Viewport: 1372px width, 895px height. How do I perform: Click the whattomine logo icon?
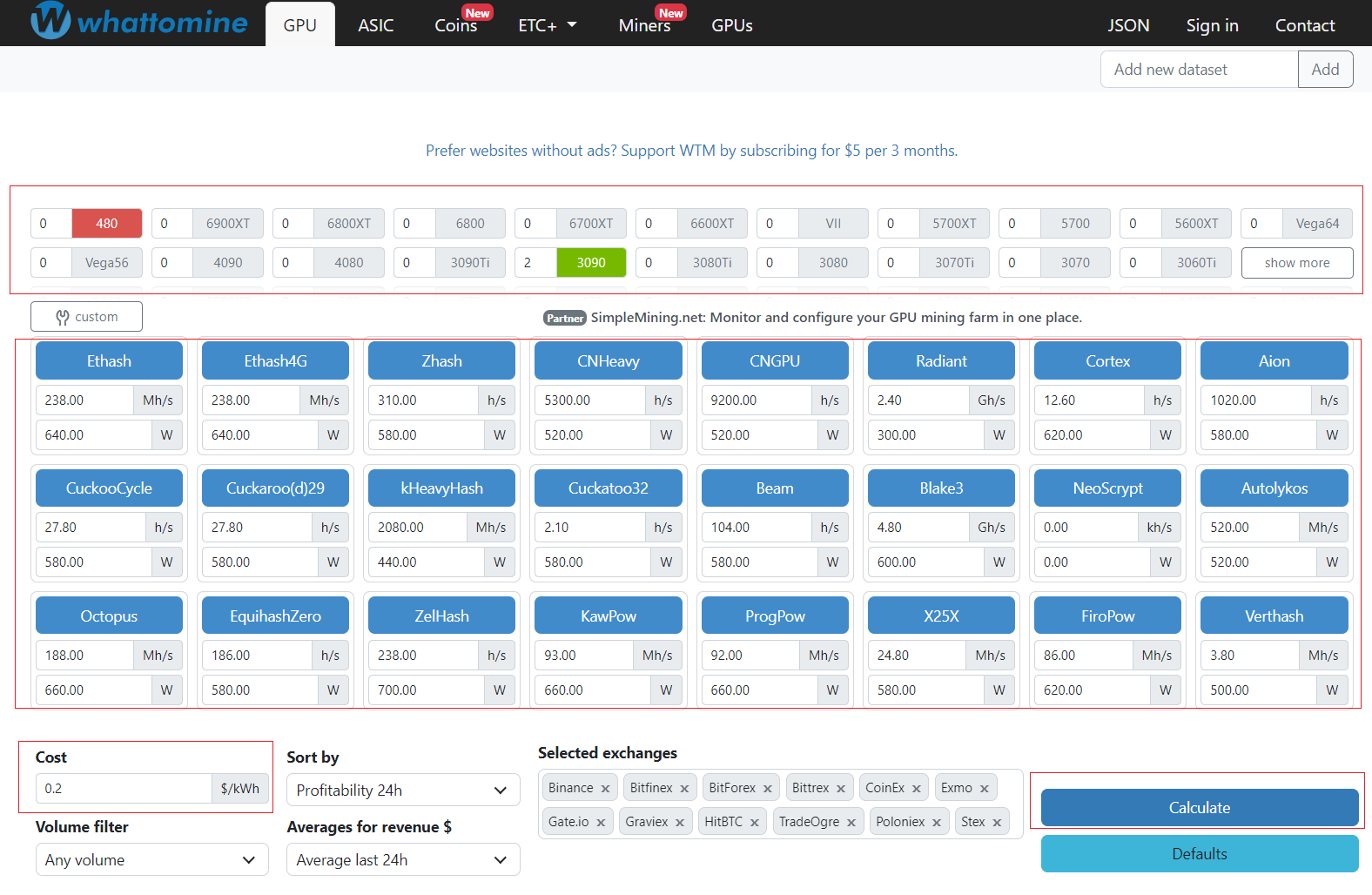pyautogui.click(x=50, y=21)
